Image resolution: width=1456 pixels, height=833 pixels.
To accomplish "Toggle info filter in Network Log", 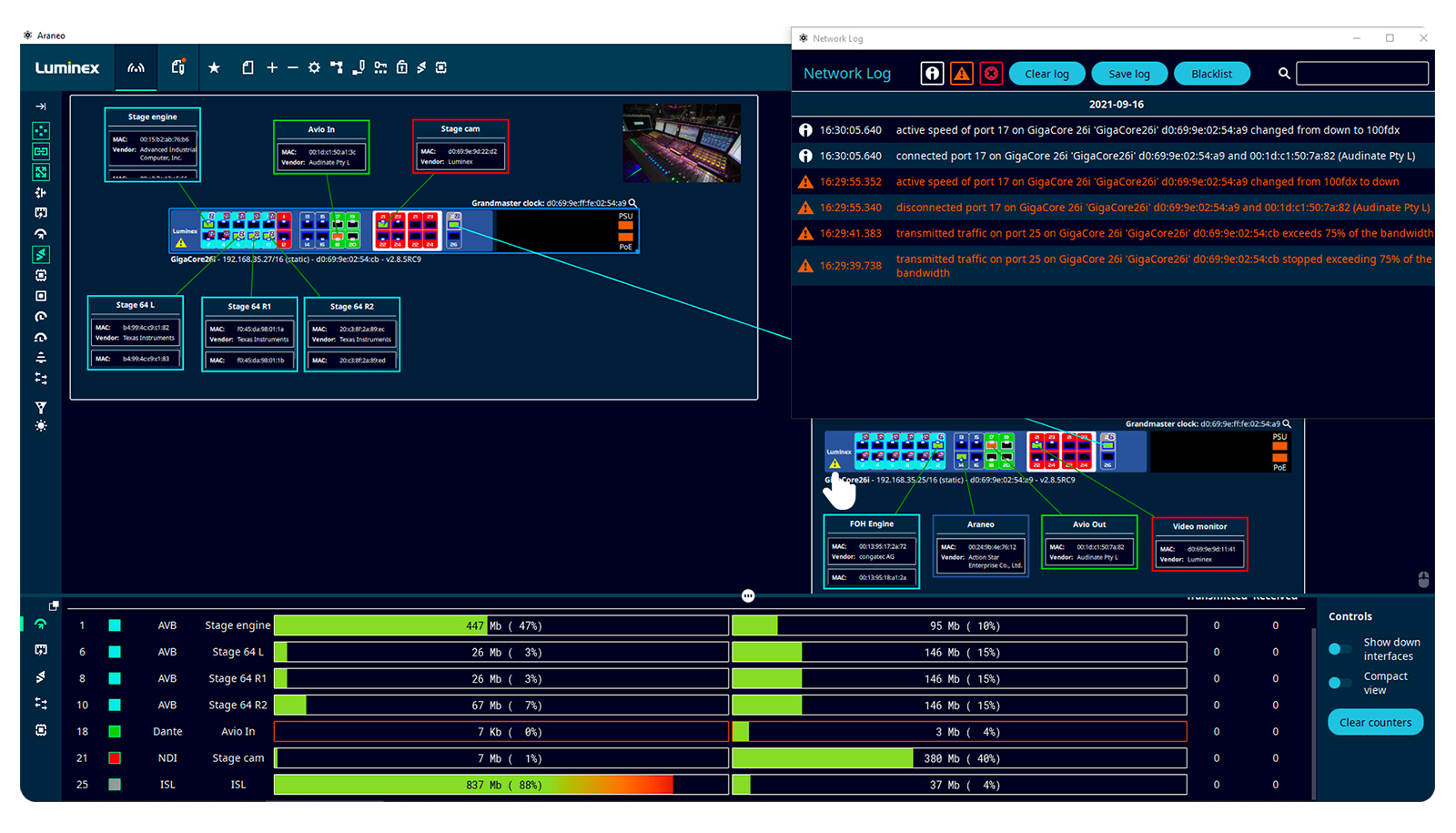I will [x=933, y=74].
